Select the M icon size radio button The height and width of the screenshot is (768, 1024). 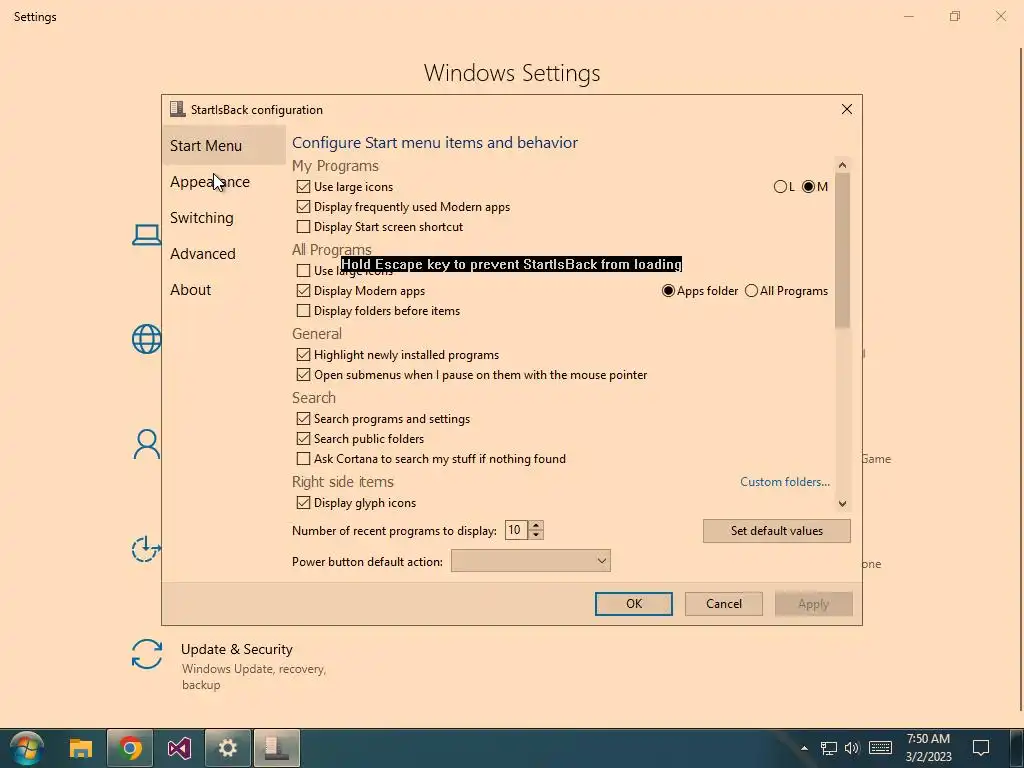(x=808, y=187)
